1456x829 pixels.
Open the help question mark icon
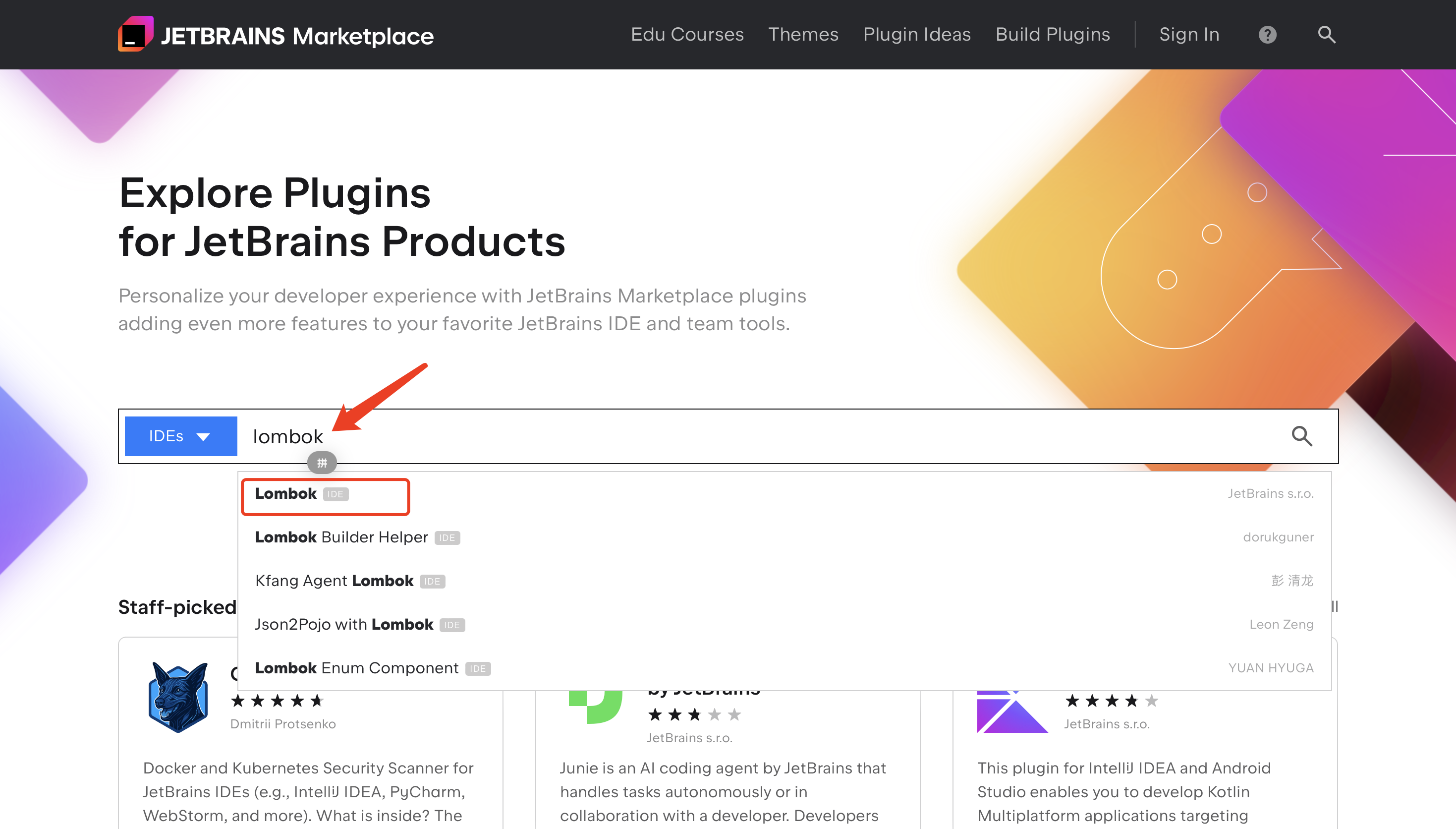(x=1267, y=35)
